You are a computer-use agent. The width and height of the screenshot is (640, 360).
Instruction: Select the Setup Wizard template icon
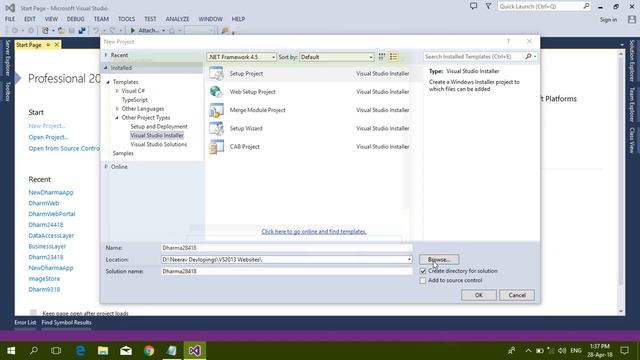coord(216,129)
